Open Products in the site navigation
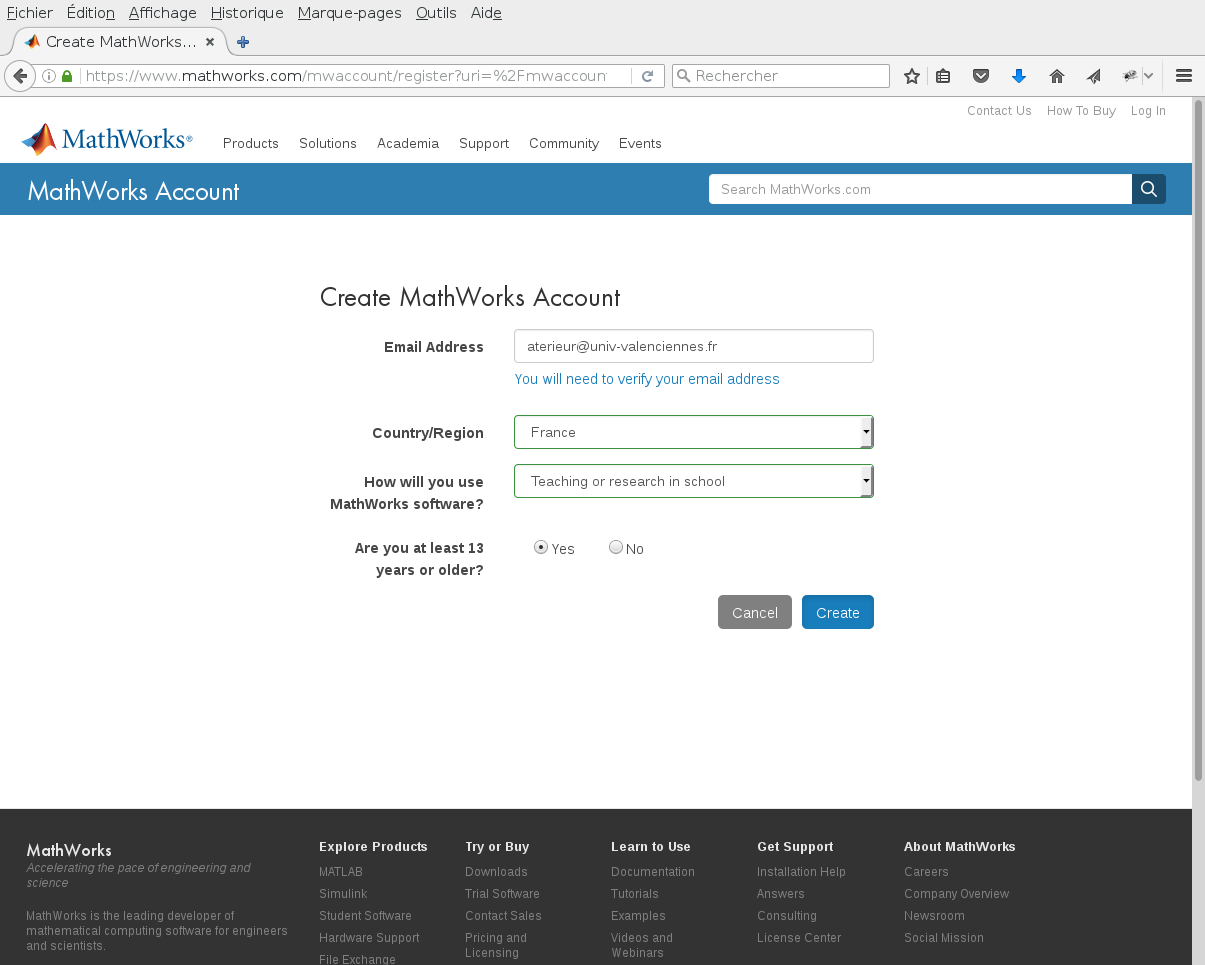This screenshot has width=1205, height=965. [251, 143]
